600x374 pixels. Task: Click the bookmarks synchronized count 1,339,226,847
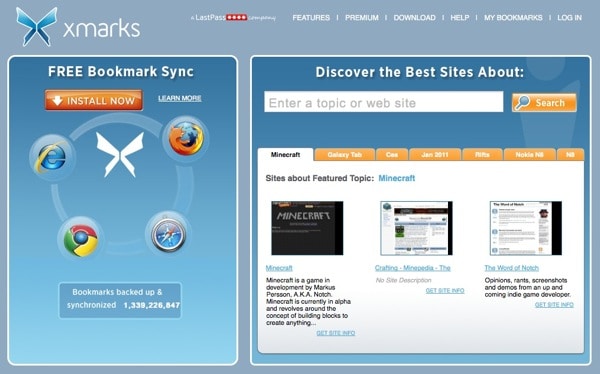coord(152,305)
